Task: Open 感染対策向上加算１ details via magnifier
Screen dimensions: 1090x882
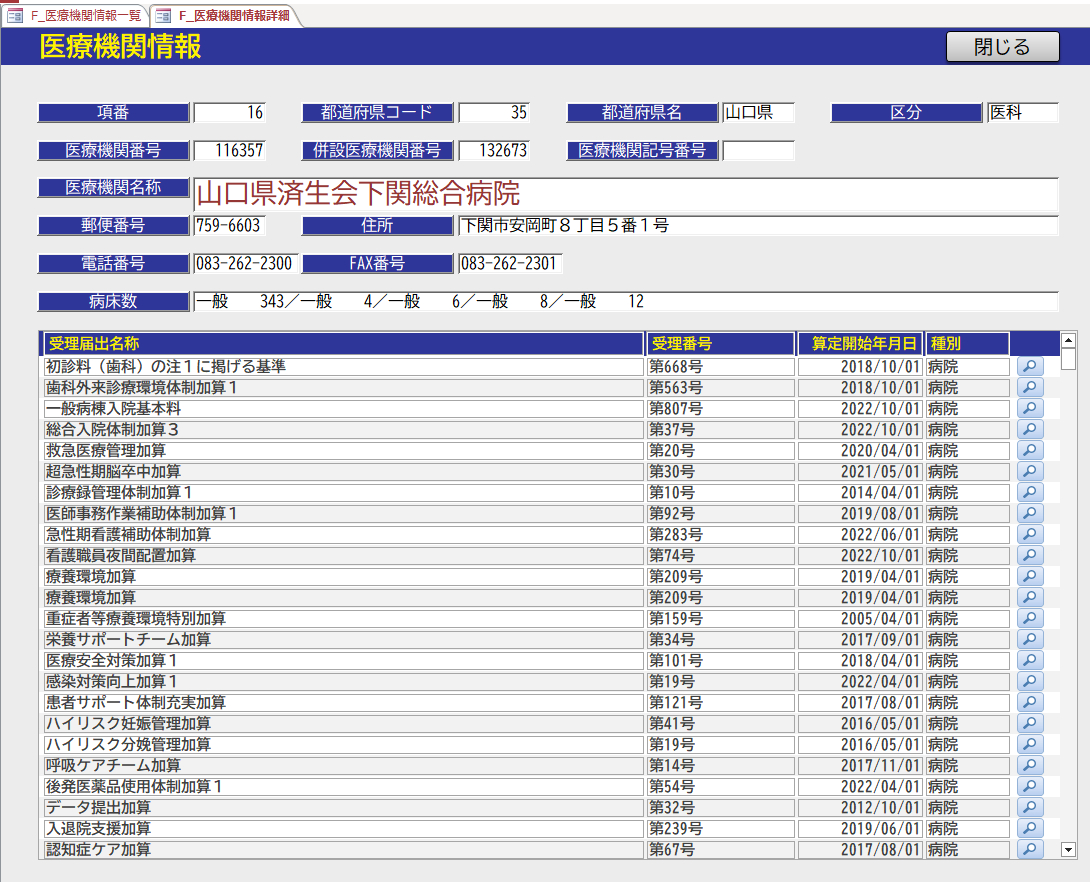Action: click(1029, 681)
